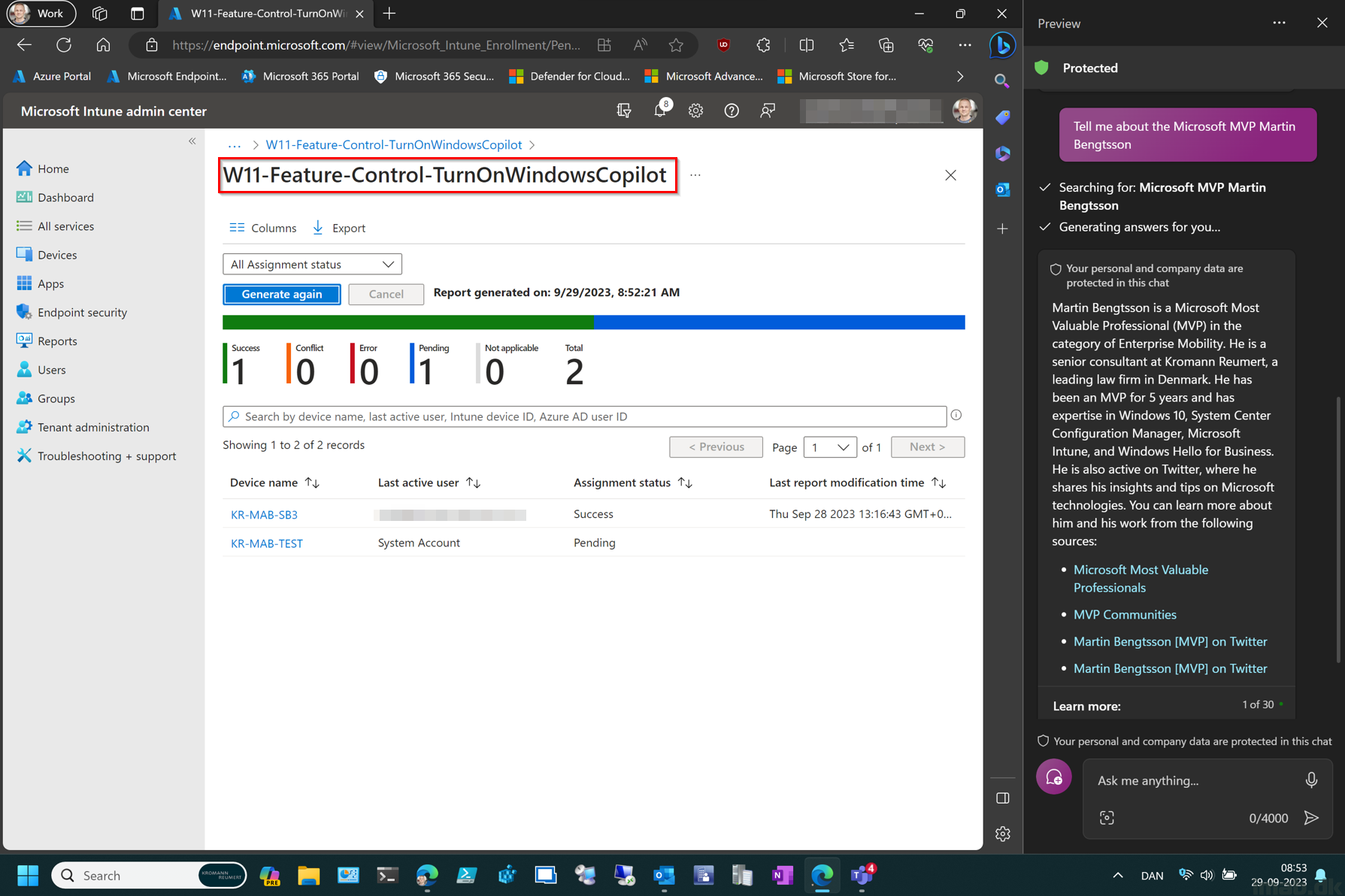Send the chat message arrow
The width and height of the screenshot is (1345, 896).
(1311, 818)
